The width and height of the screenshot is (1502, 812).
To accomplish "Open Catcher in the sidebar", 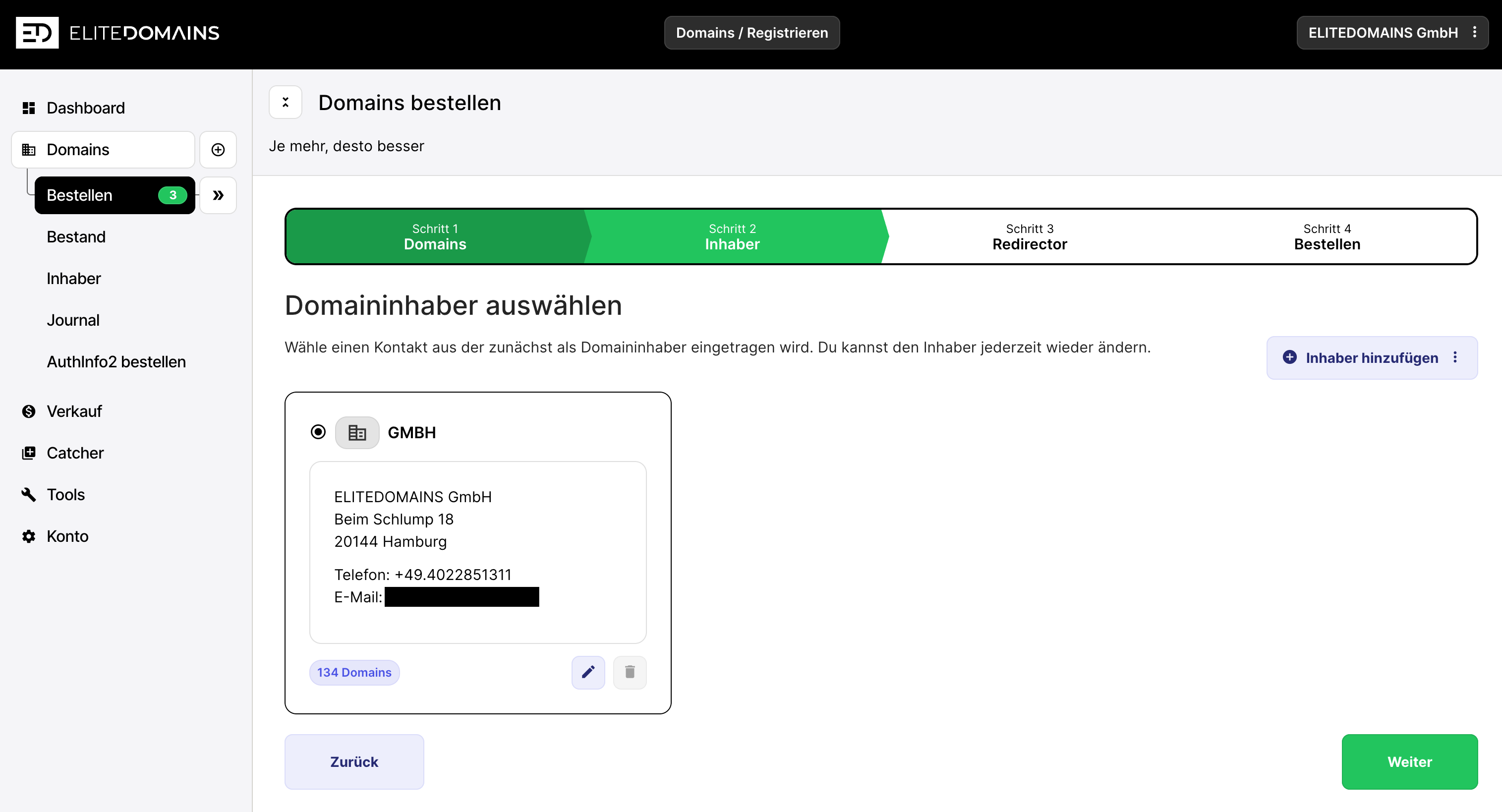I will 75,453.
